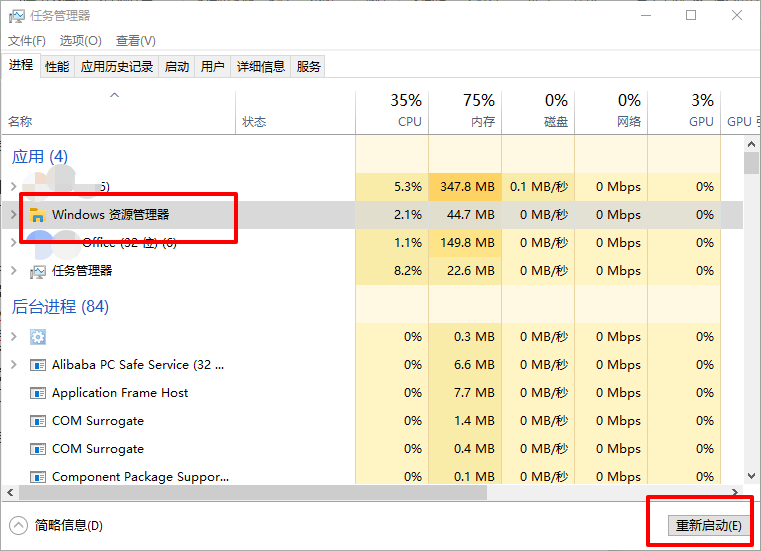Open the 文件(F) menu

[x=27, y=41]
